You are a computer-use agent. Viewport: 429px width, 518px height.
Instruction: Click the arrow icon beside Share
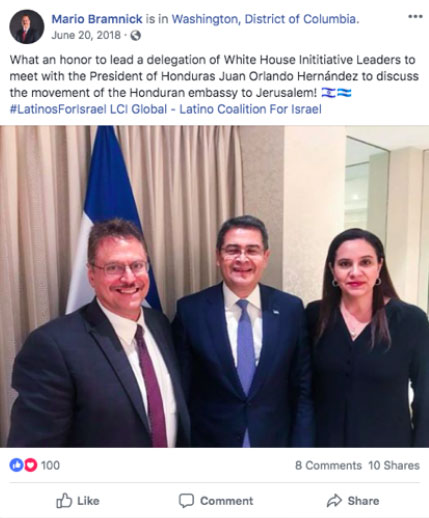334,500
